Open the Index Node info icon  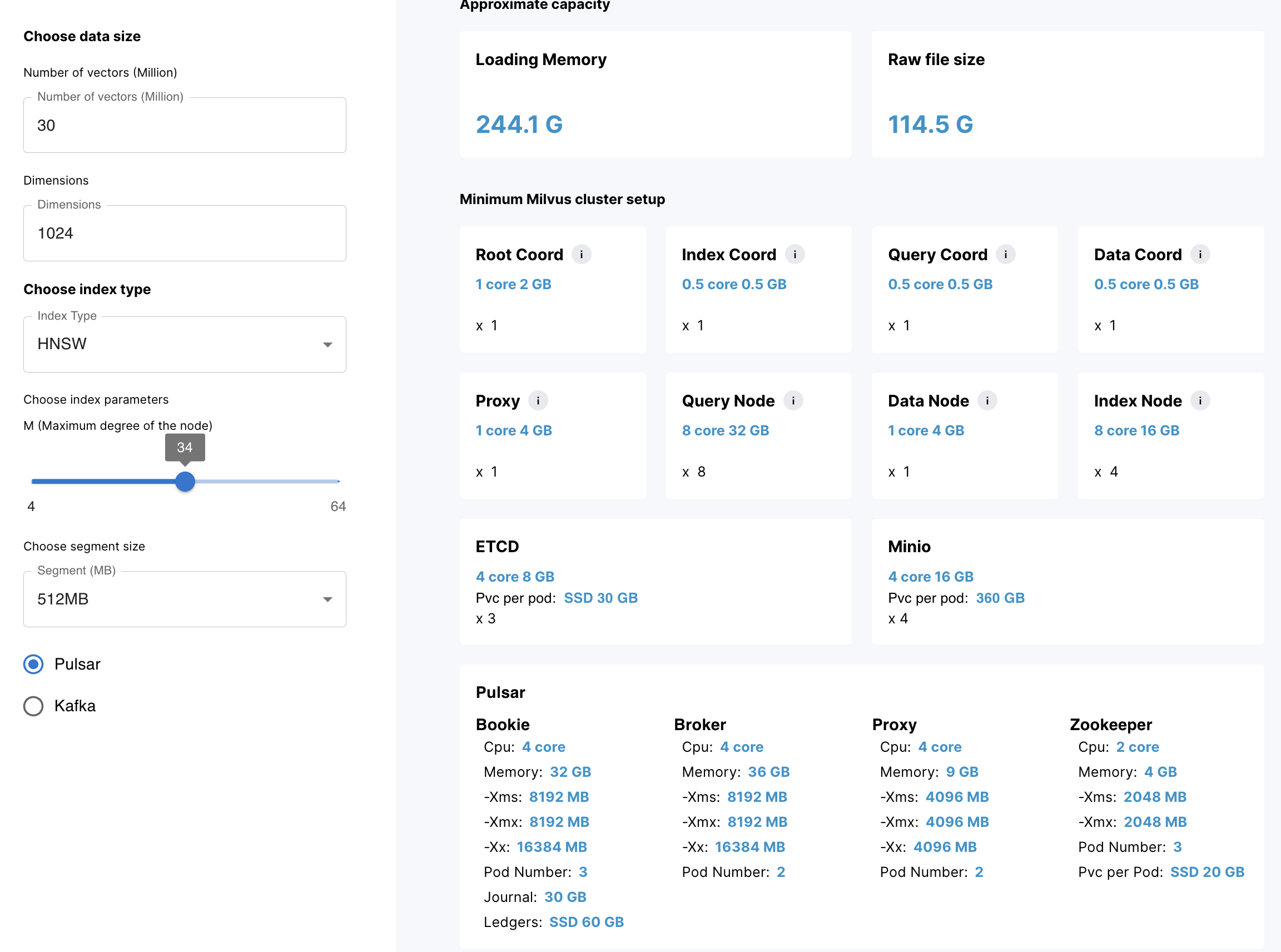point(1200,400)
